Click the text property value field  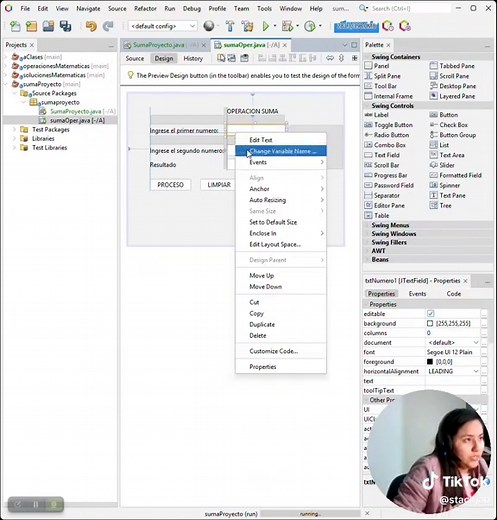coord(453,381)
